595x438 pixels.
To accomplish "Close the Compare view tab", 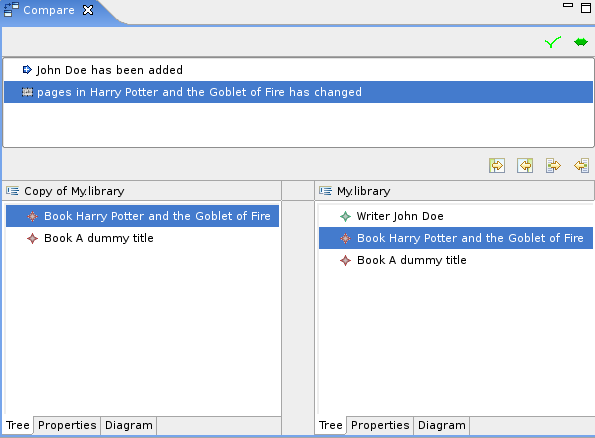I will click(x=88, y=10).
